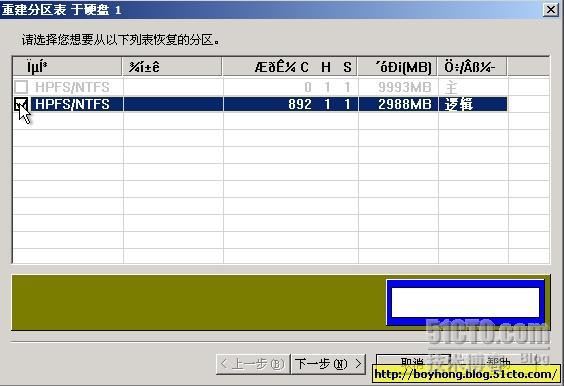This screenshot has height=386, width=564.
Task: Click the 892 cylinder value
Action: (x=300, y=104)
